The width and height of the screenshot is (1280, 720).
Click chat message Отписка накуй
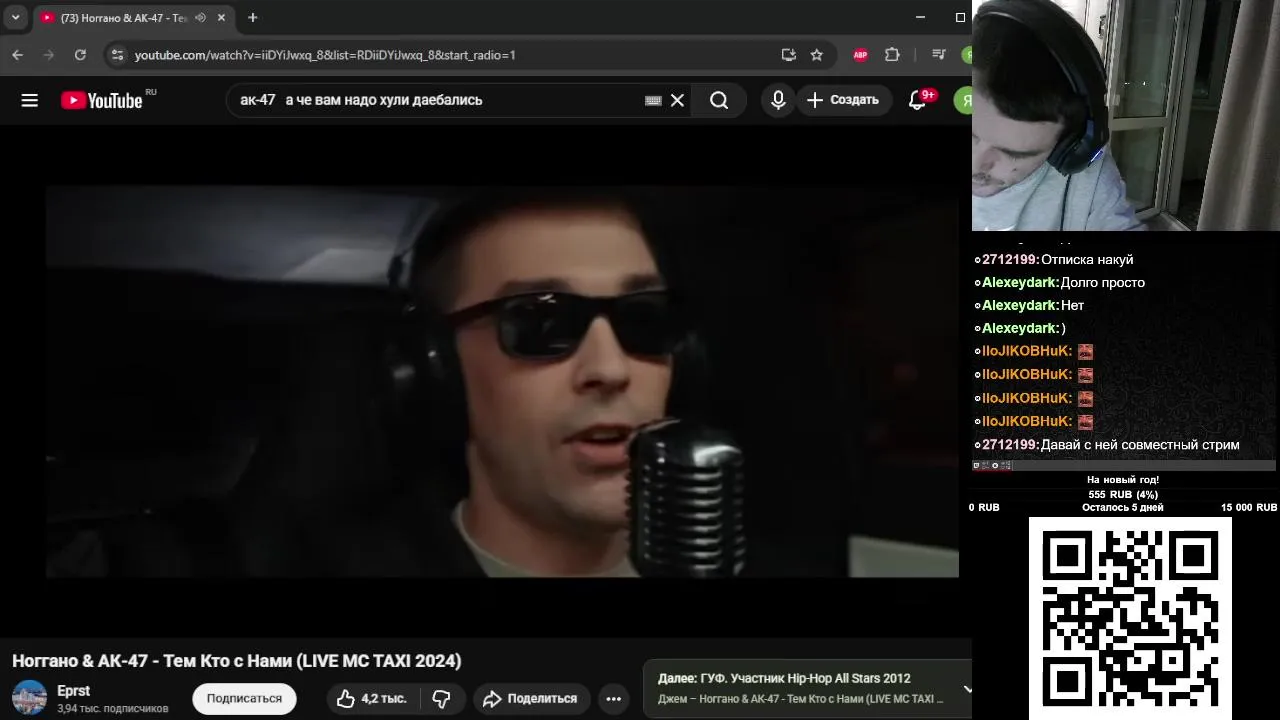click(1087, 260)
